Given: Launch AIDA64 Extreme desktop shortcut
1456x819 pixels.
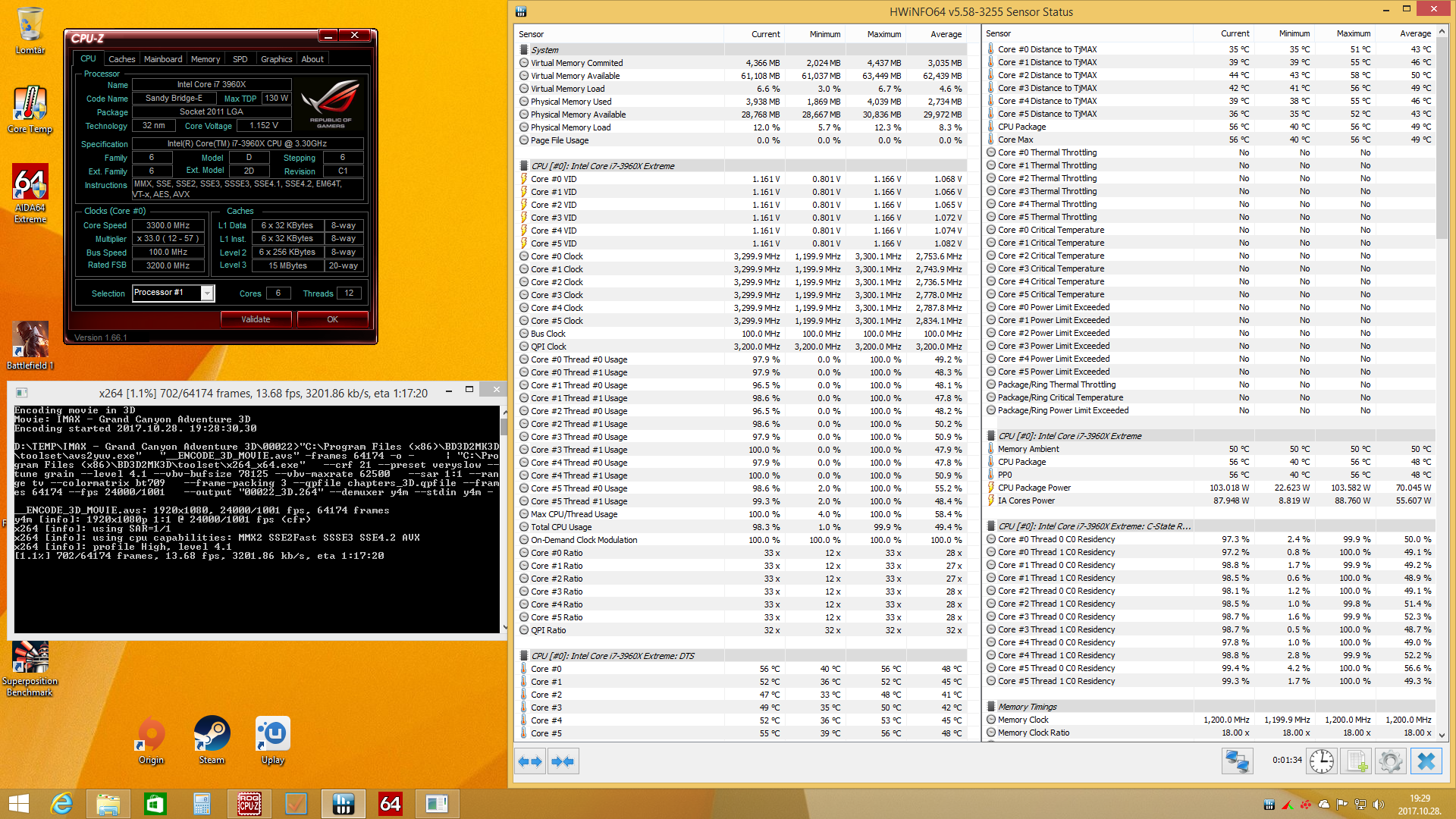Looking at the screenshot, I should pyautogui.click(x=30, y=193).
